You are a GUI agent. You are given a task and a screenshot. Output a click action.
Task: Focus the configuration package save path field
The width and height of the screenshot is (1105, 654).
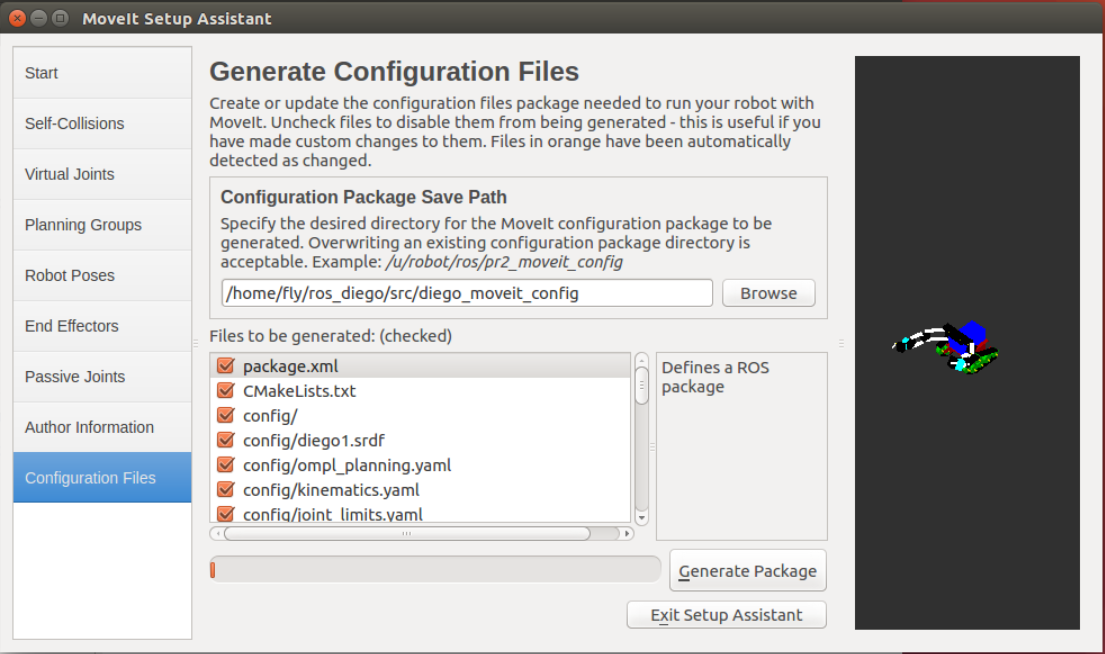coord(467,293)
